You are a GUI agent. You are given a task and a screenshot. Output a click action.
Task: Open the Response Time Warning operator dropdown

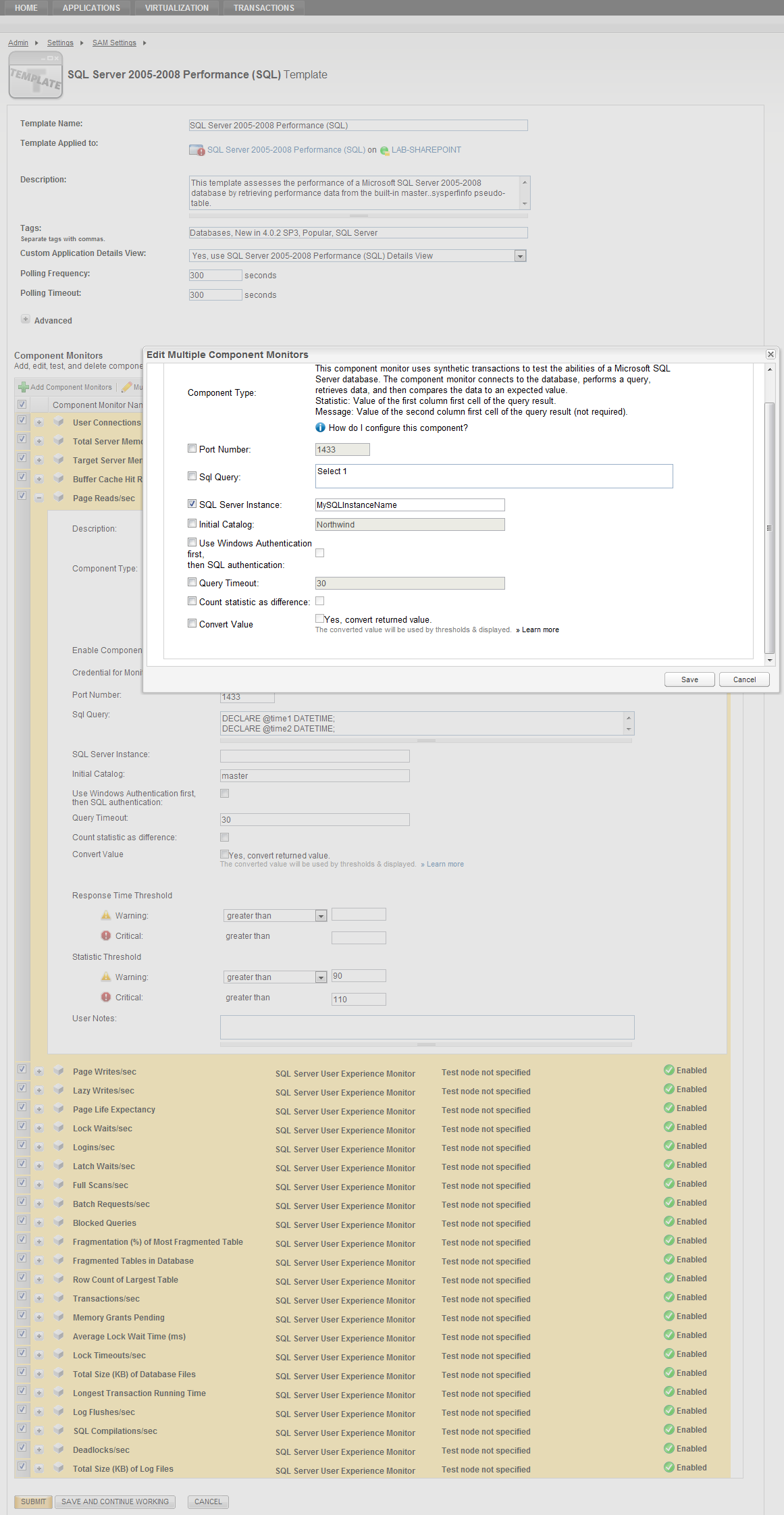(321, 916)
